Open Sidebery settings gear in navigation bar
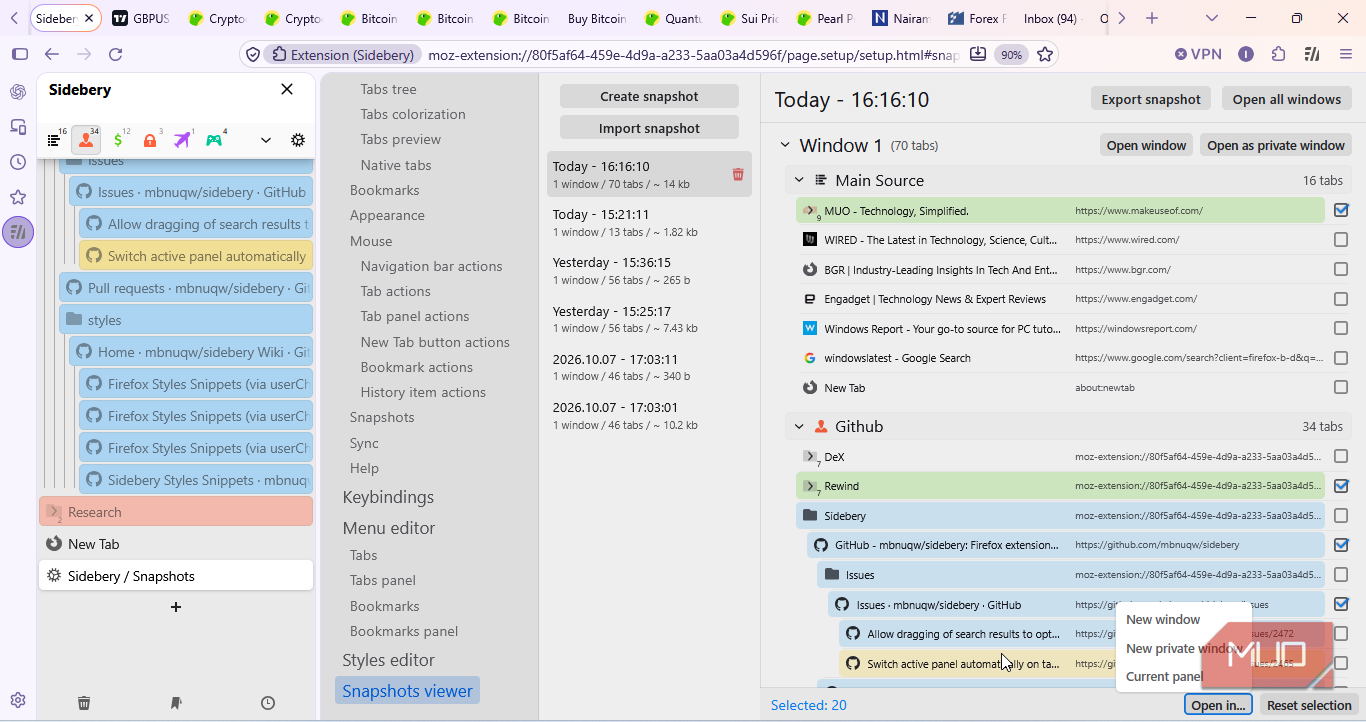The width and height of the screenshot is (1366, 722). coord(298,140)
